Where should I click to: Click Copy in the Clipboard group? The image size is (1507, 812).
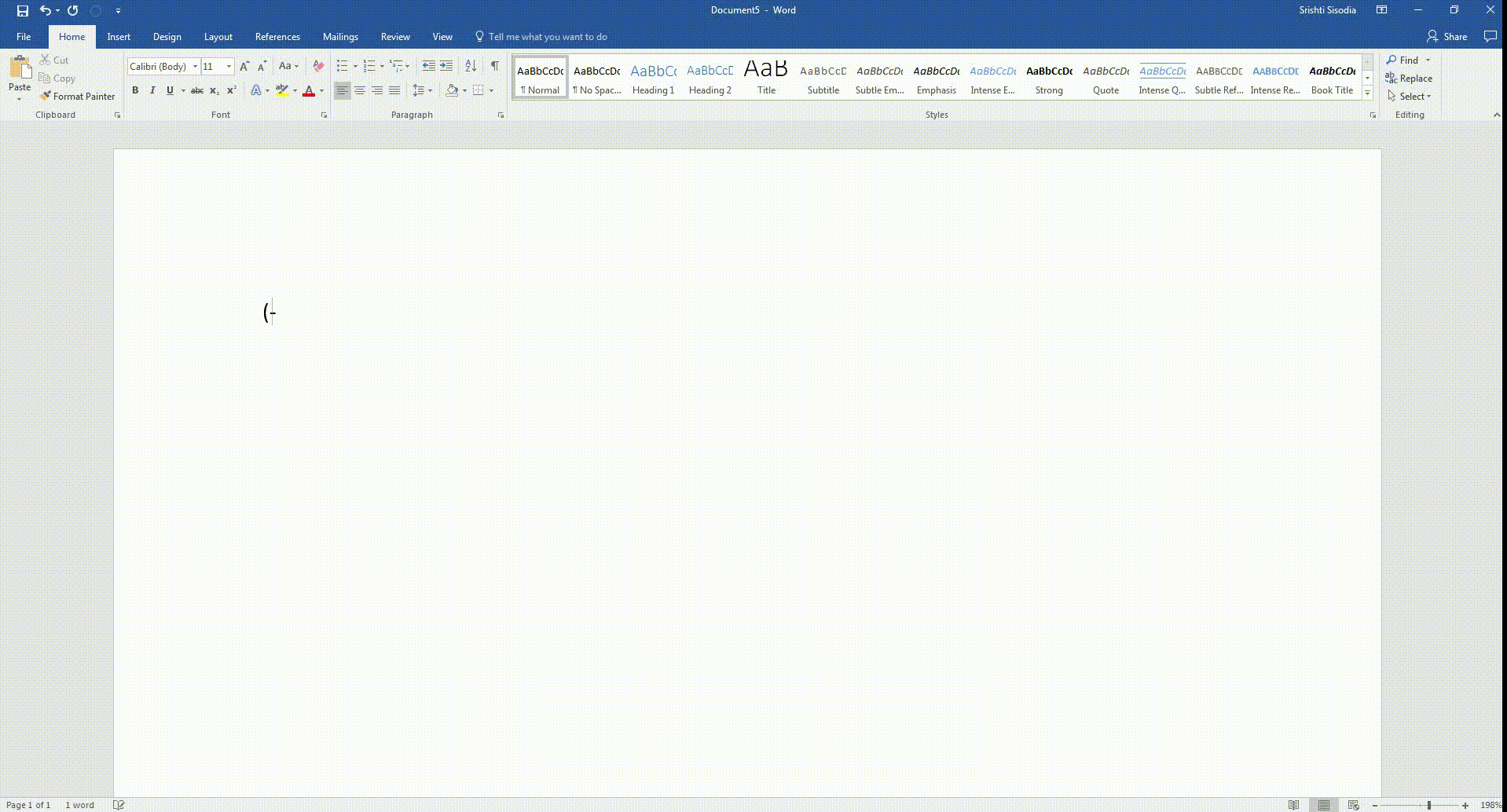tap(57, 79)
